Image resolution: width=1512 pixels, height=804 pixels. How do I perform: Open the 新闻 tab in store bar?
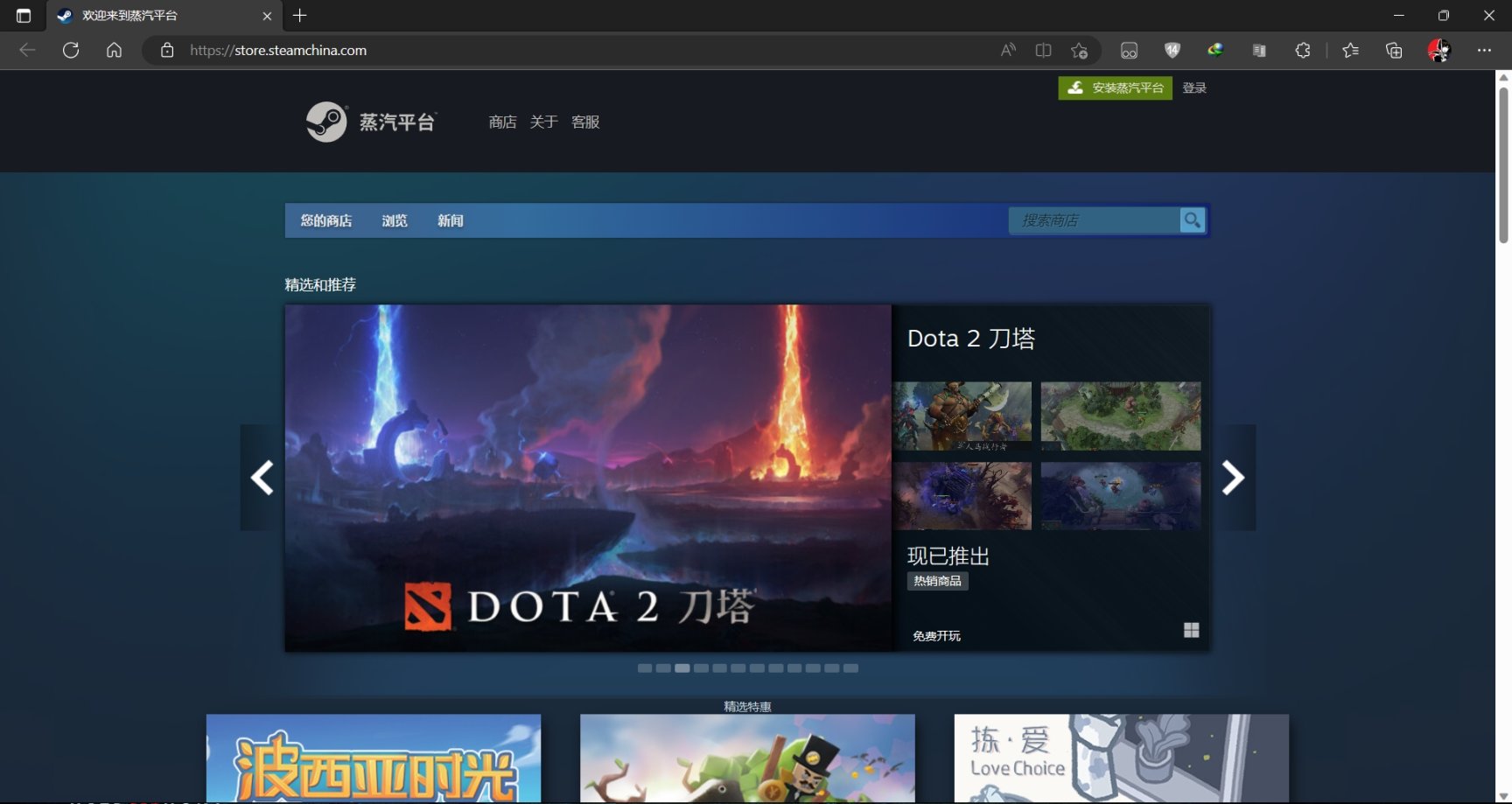tap(451, 220)
